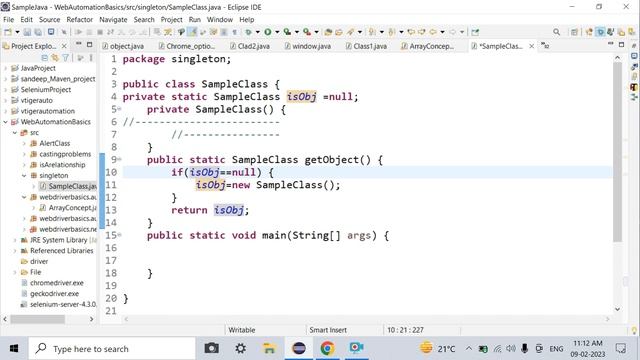
Task: Click the New file toolbar icon
Action: click(x=8, y=32)
